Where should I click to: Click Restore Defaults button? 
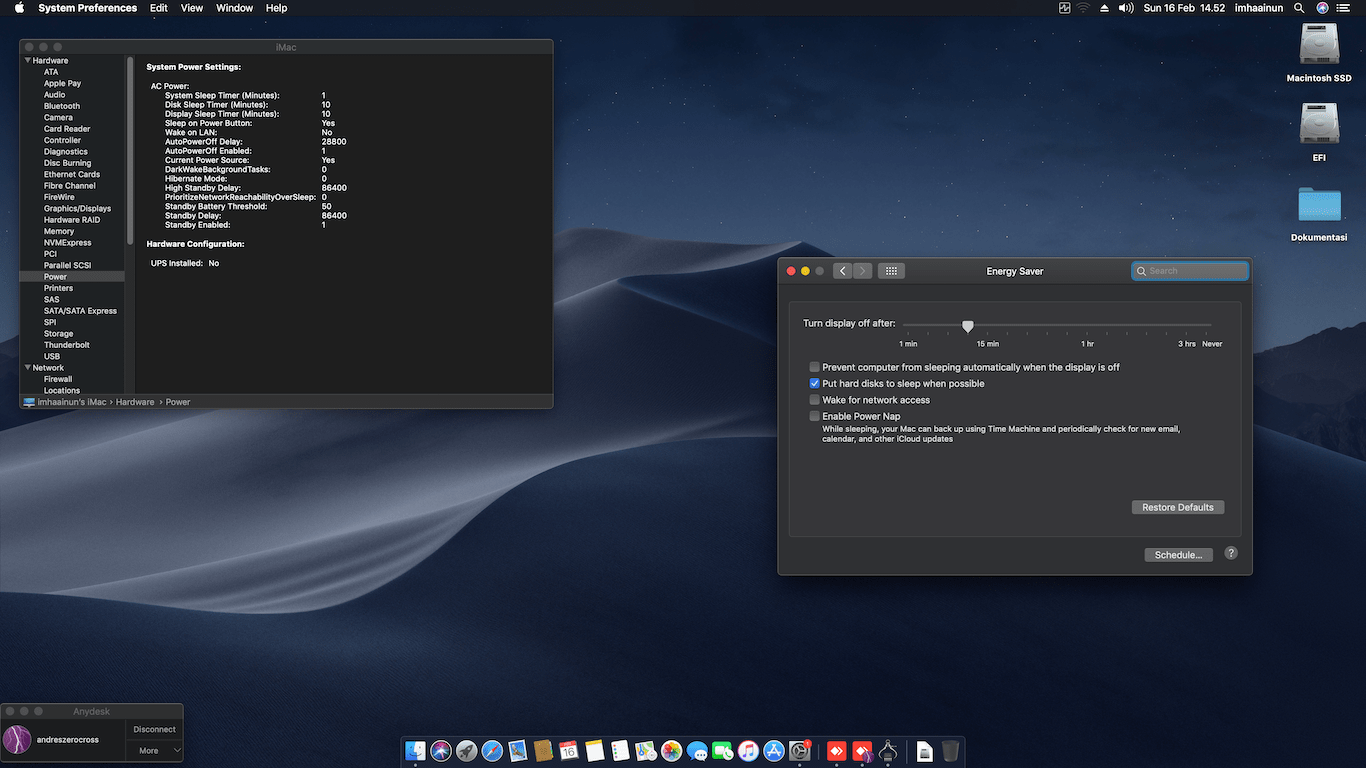pyautogui.click(x=1178, y=507)
